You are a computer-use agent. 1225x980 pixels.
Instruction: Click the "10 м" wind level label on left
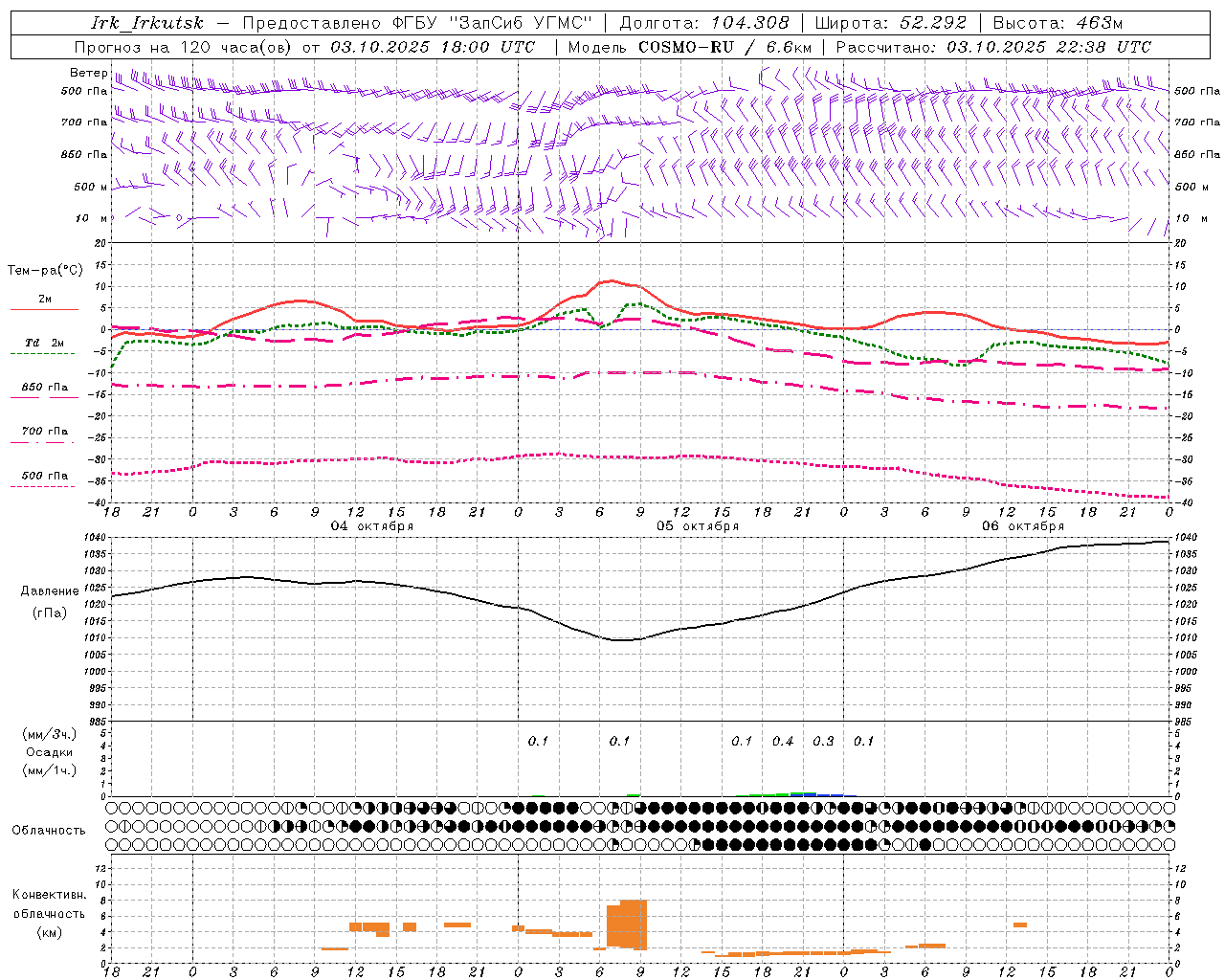tap(91, 218)
